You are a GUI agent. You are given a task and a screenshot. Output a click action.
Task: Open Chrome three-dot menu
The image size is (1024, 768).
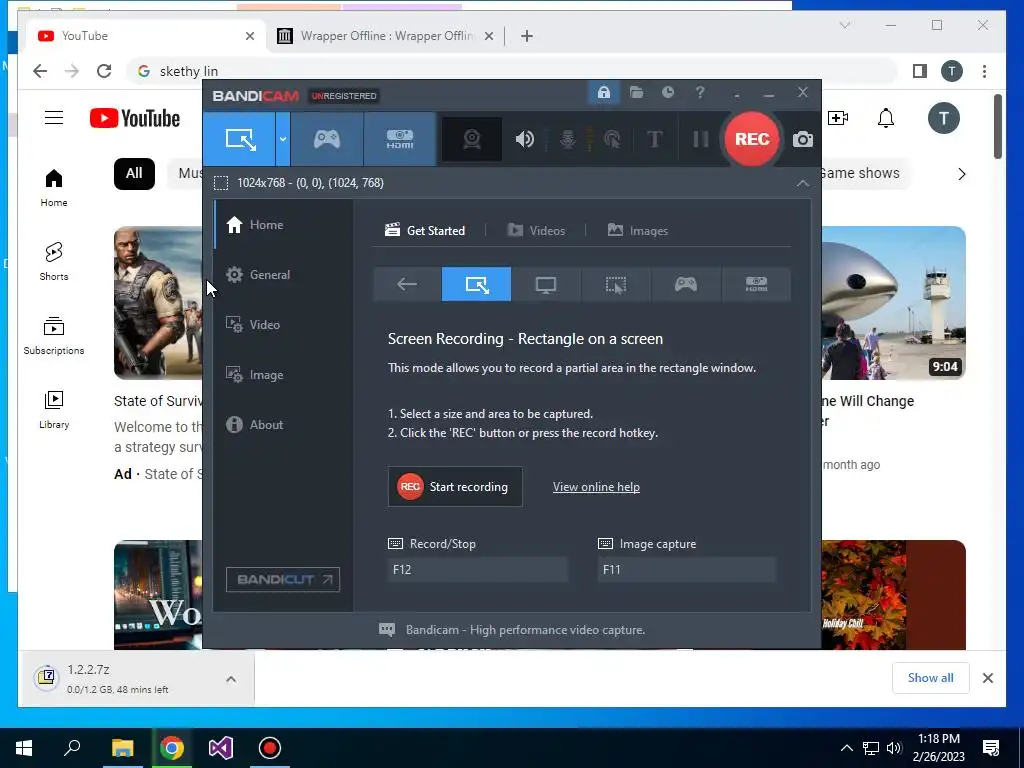[984, 71]
